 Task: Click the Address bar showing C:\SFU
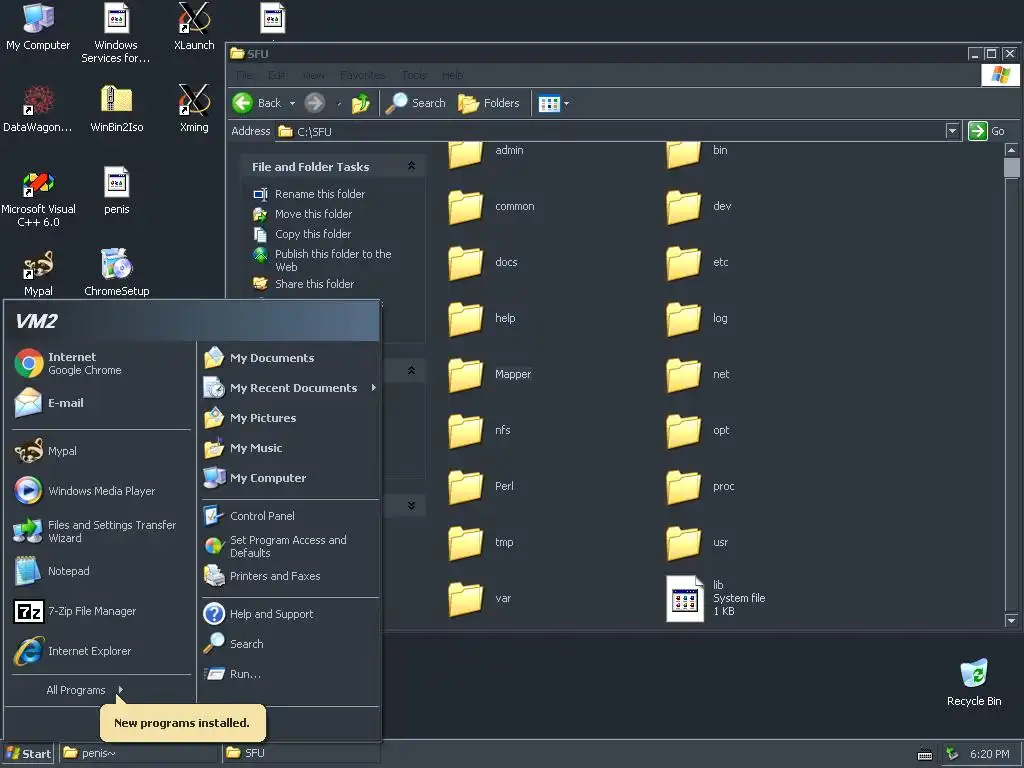(611, 131)
